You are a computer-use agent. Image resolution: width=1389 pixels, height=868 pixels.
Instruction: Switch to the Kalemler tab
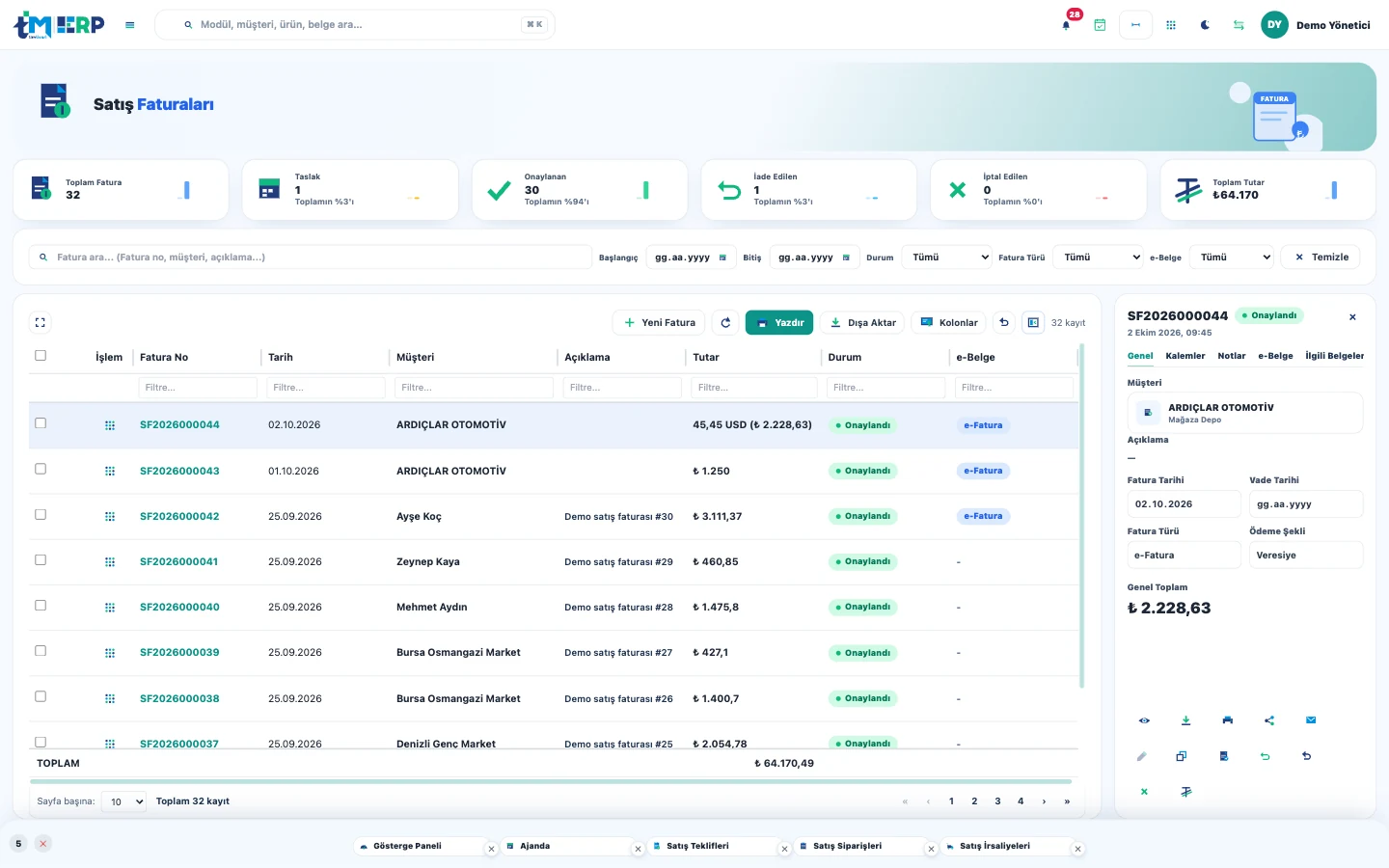1185,356
